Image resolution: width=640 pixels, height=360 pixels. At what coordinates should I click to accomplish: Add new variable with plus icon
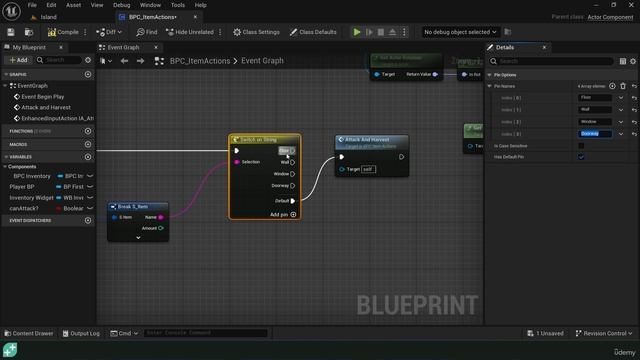click(88, 157)
